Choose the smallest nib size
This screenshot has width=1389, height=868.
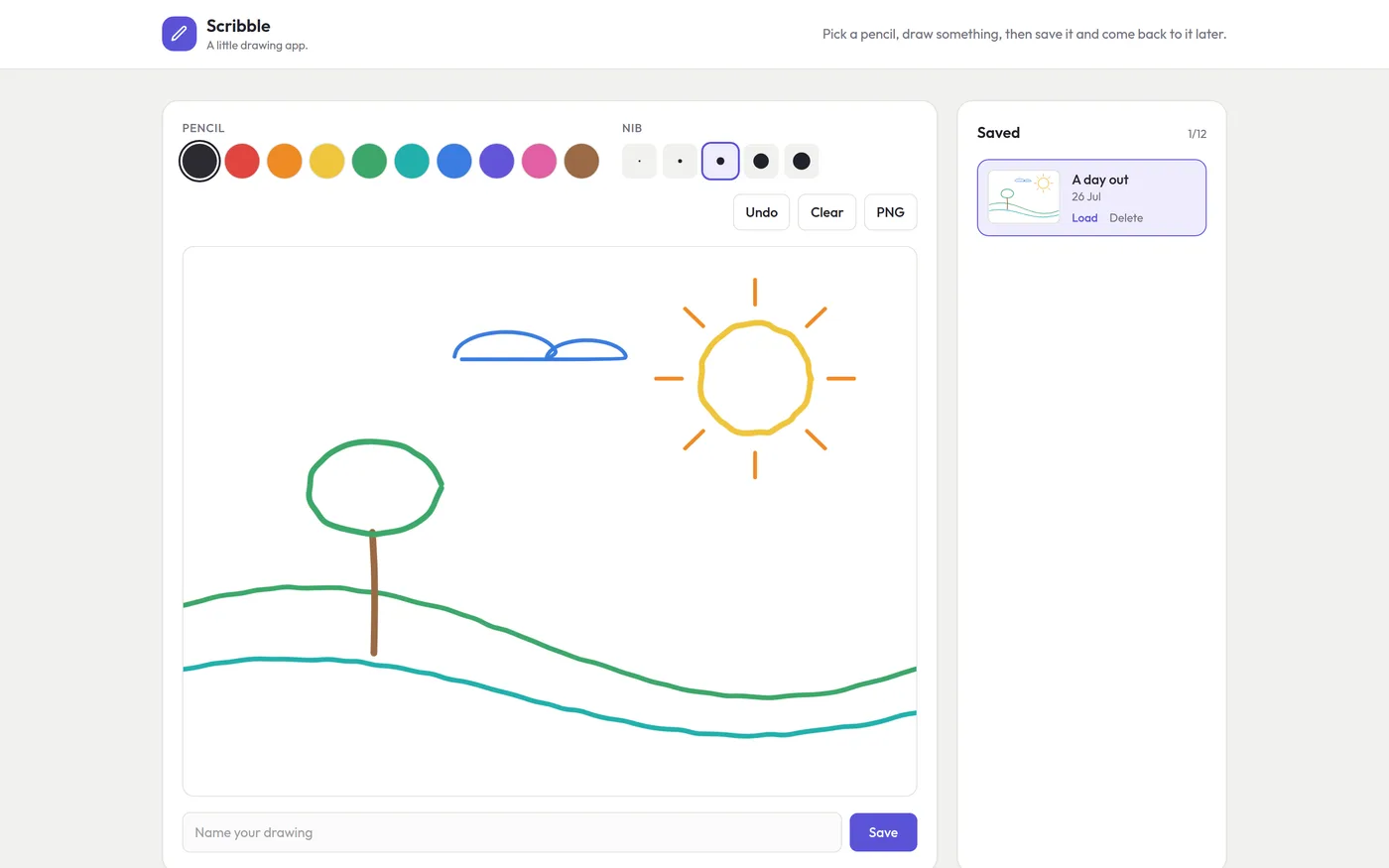point(640,161)
